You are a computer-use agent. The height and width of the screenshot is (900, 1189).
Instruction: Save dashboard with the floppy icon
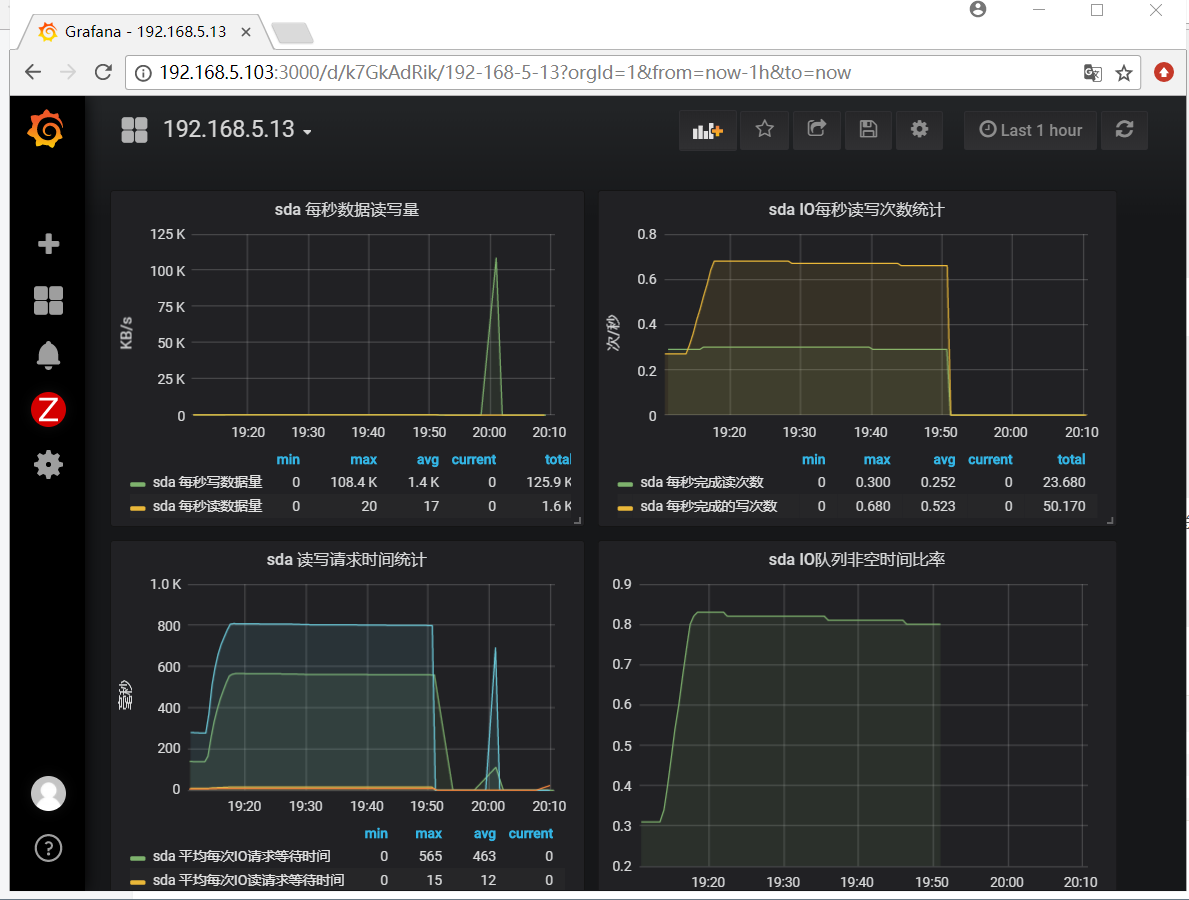(x=868, y=130)
